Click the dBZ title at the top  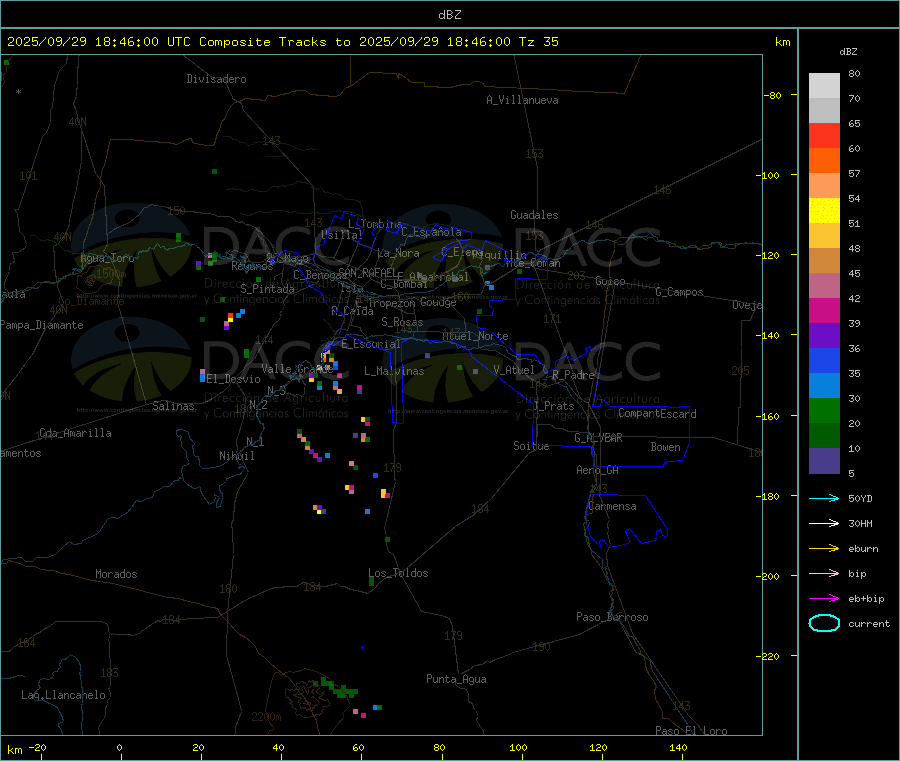(450, 14)
